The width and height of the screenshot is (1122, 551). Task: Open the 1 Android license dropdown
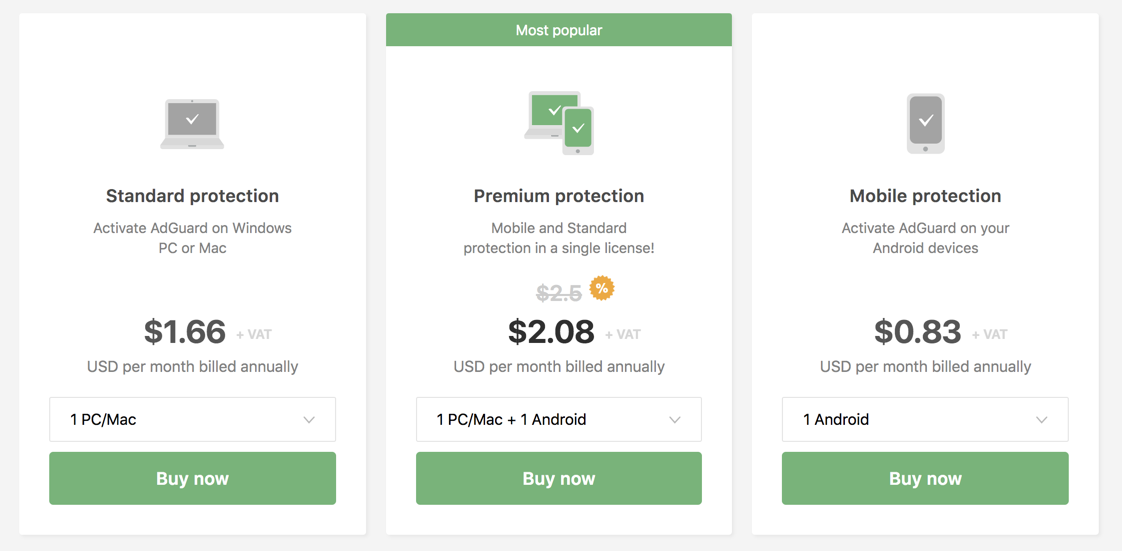point(925,419)
